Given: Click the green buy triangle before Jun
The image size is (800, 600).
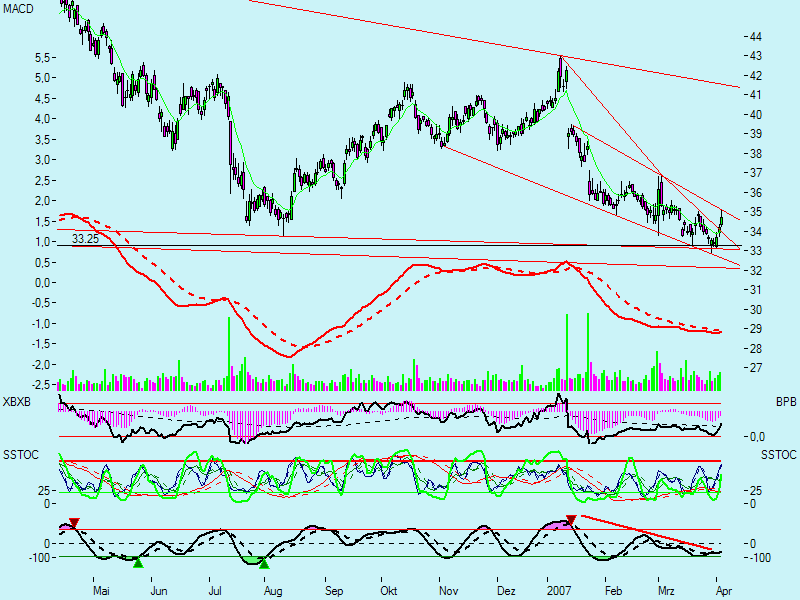Looking at the screenshot, I should (x=138, y=563).
